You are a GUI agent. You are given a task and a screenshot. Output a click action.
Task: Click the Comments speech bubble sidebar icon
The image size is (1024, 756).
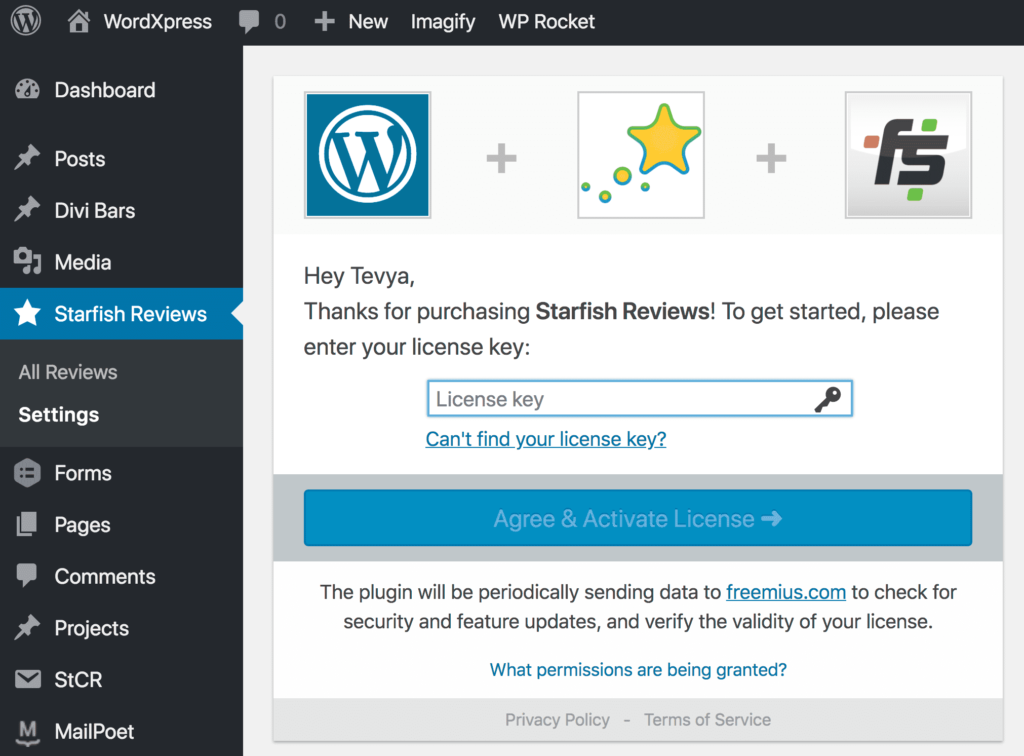(27, 576)
